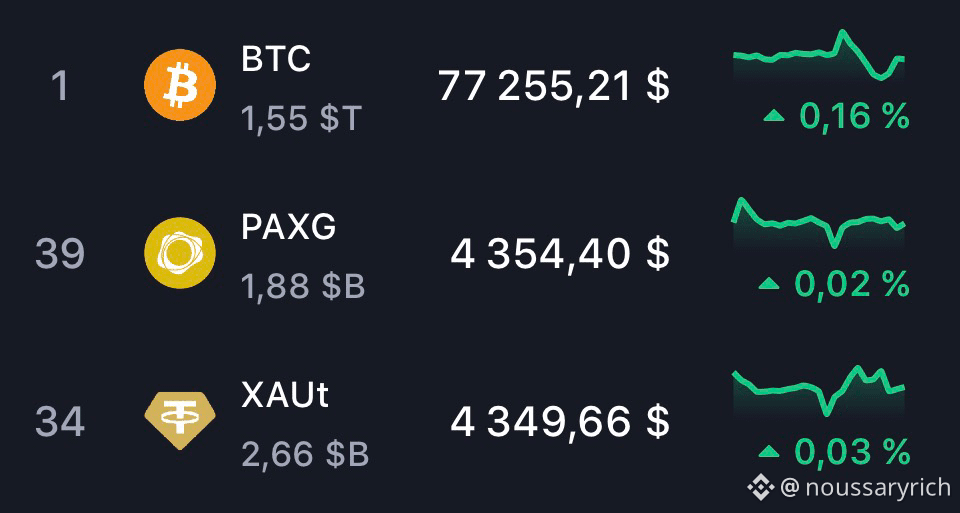960x513 pixels.
Task: Open the @noussaryrich profile handle
Action: 865,487
